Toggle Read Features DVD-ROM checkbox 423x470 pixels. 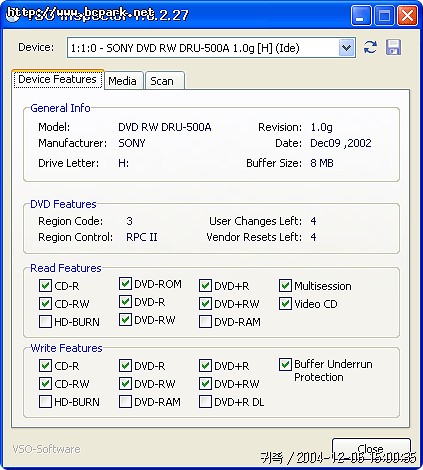tap(125, 284)
